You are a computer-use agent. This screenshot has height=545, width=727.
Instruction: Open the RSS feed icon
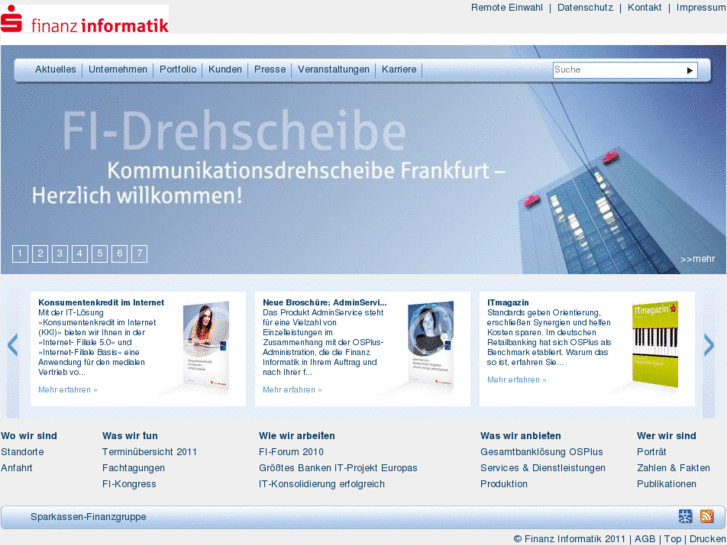coord(707,516)
